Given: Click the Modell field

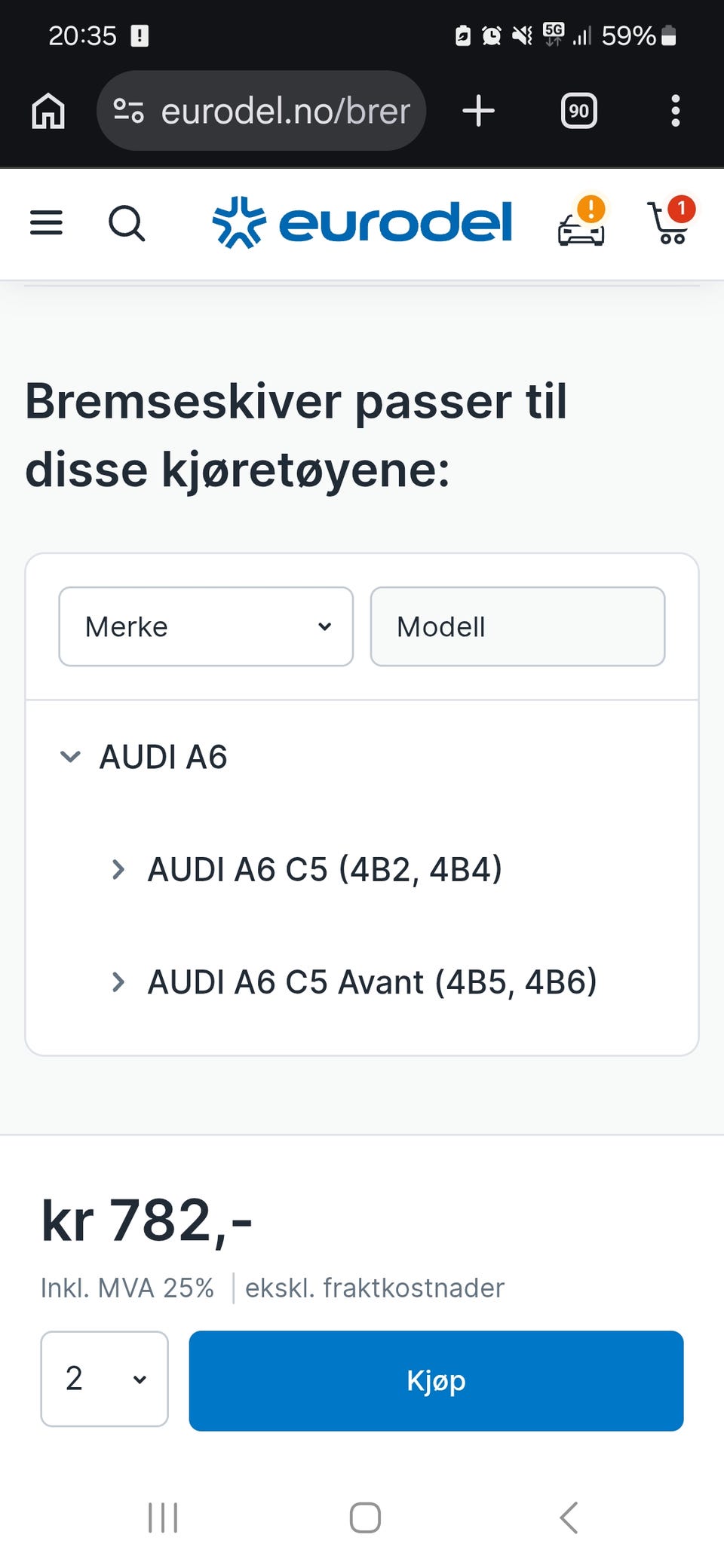Looking at the screenshot, I should click(x=517, y=626).
